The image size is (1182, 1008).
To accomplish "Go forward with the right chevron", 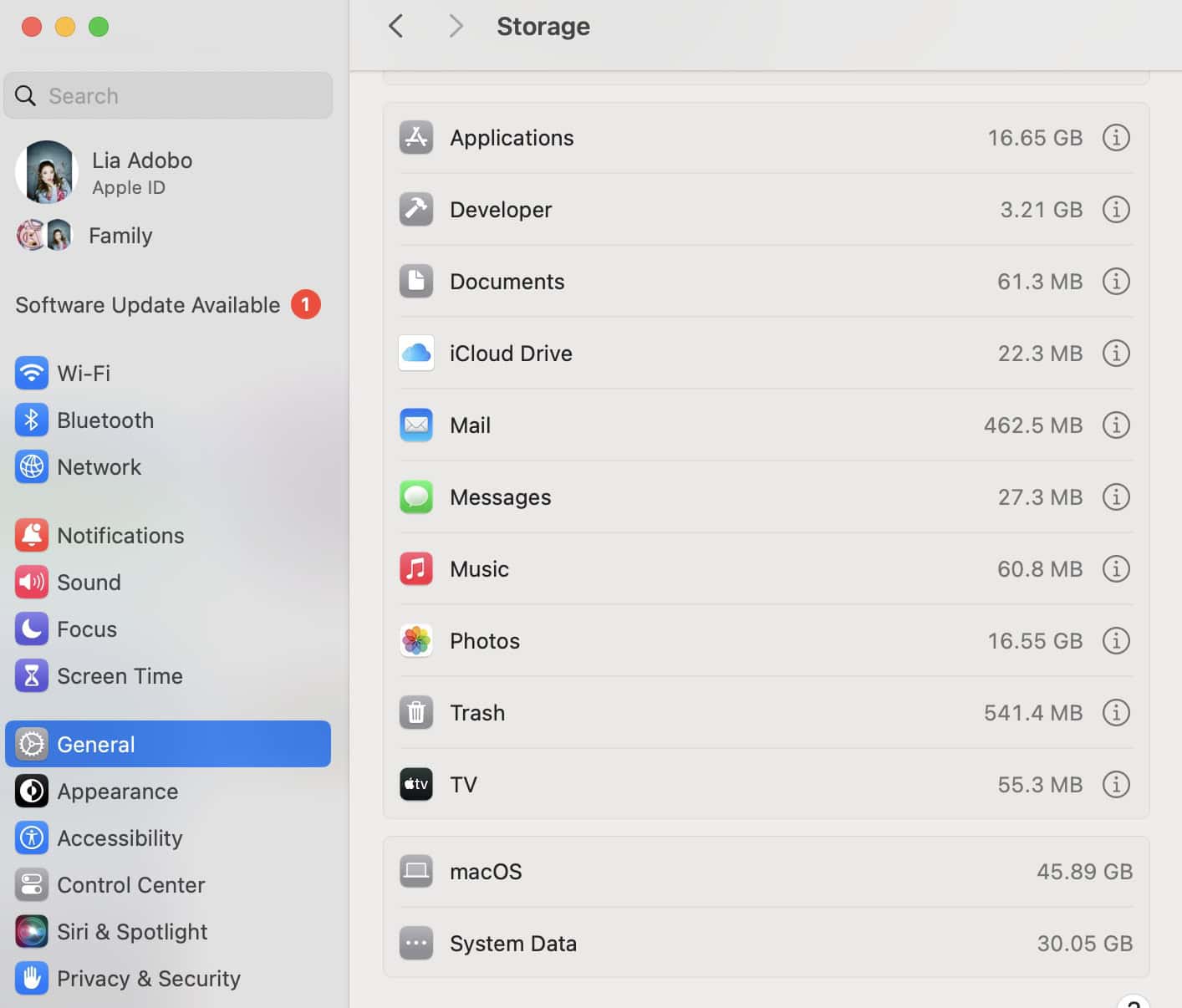I will [x=456, y=26].
